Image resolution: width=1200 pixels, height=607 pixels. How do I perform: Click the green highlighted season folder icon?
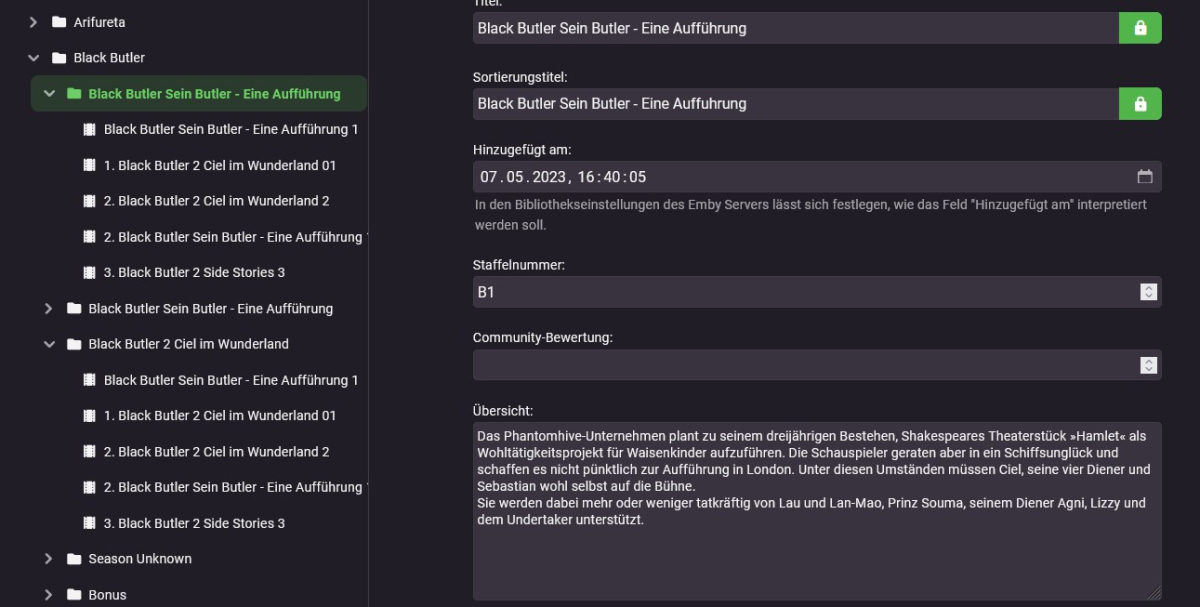pyautogui.click(x=74, y=94)
